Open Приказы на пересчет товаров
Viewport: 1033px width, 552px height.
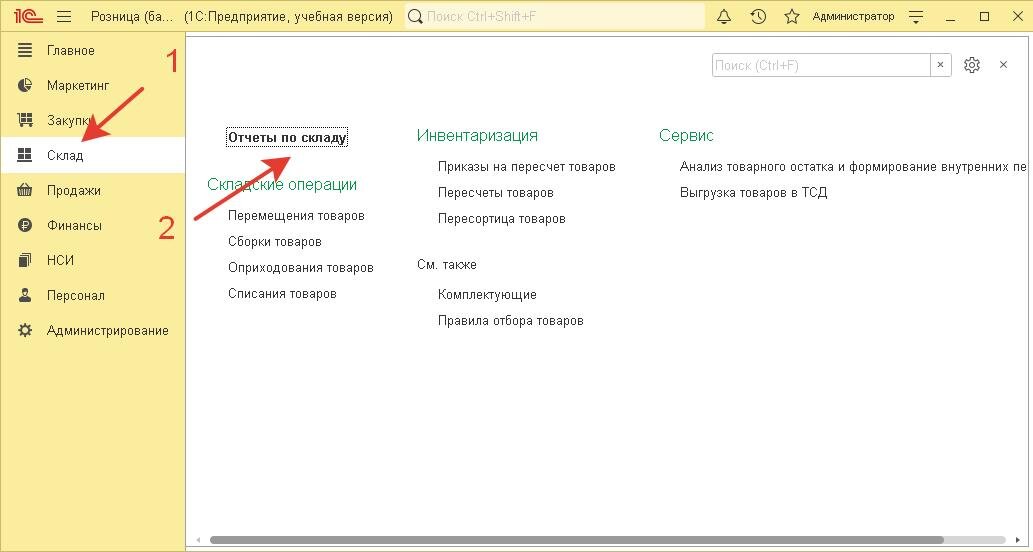pos(526,167)
